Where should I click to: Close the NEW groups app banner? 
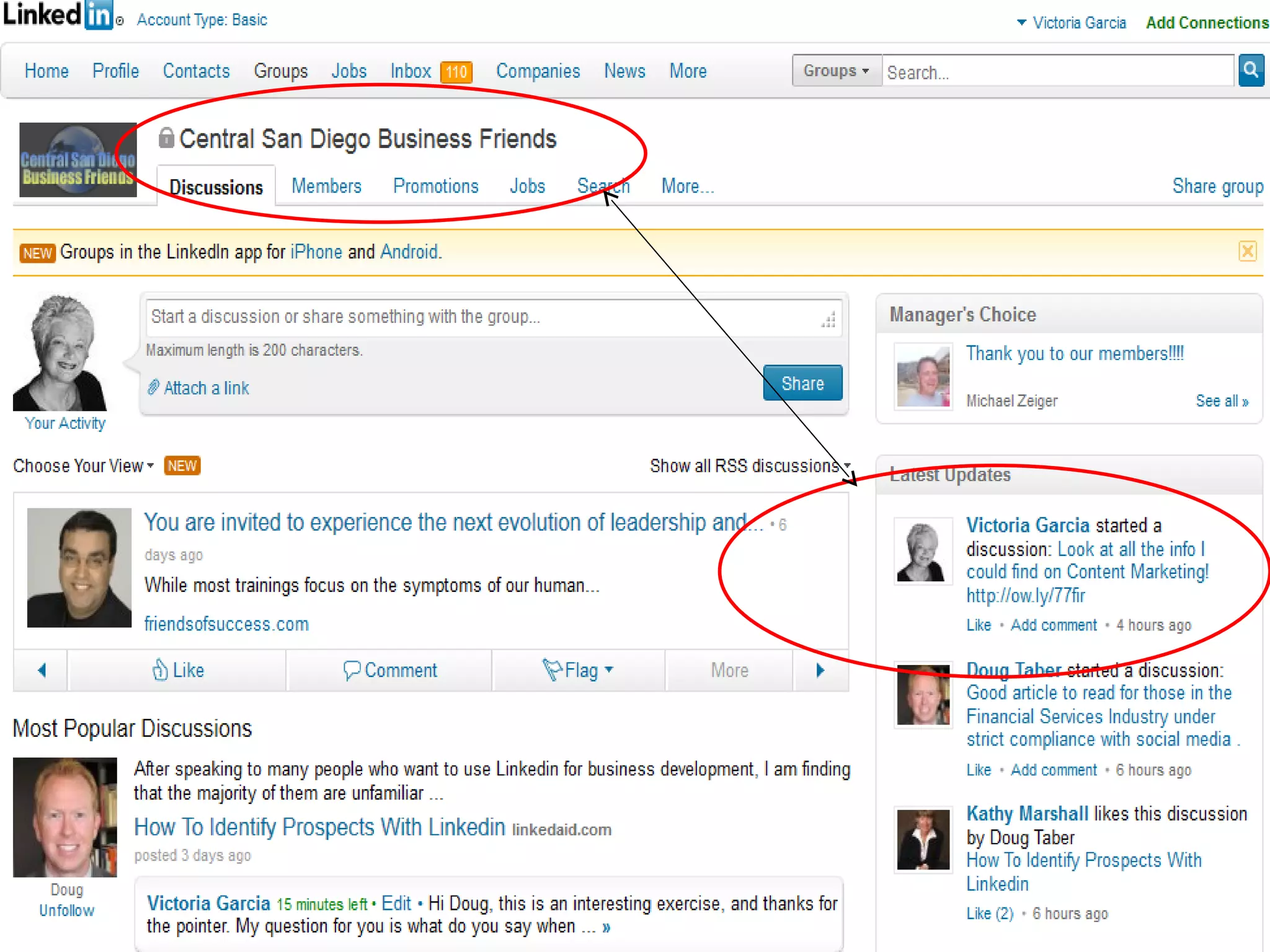[1247, 252]
